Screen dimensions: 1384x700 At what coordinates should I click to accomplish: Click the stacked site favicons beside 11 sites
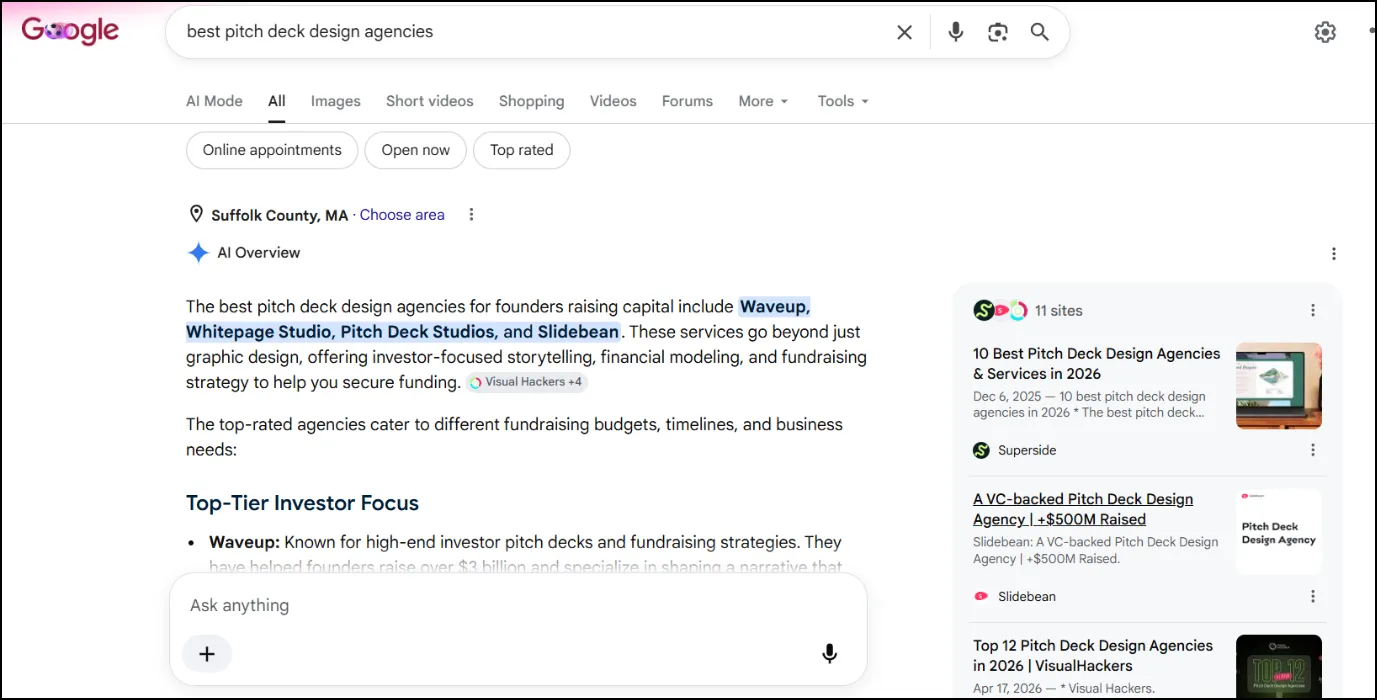point(1000,310)
